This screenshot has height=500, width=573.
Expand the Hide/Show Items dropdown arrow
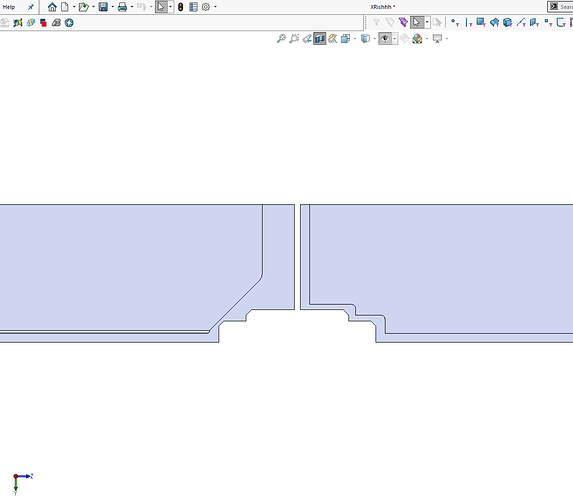point(395,38)
